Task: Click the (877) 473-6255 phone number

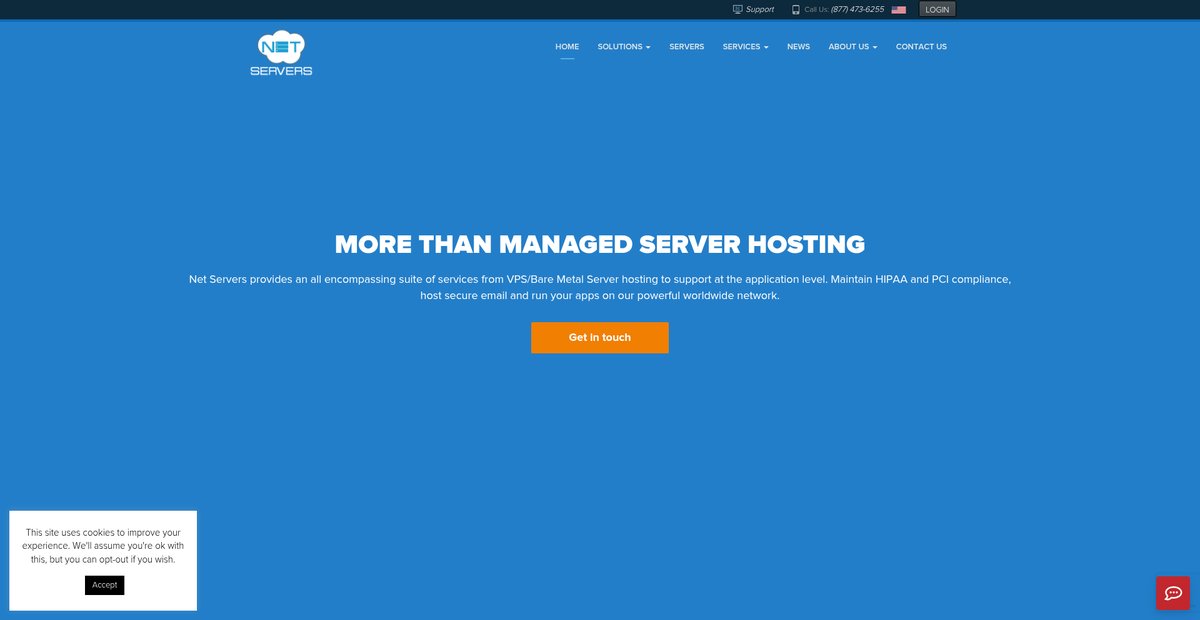Action: pyautogui.click(x=857, y=9)
